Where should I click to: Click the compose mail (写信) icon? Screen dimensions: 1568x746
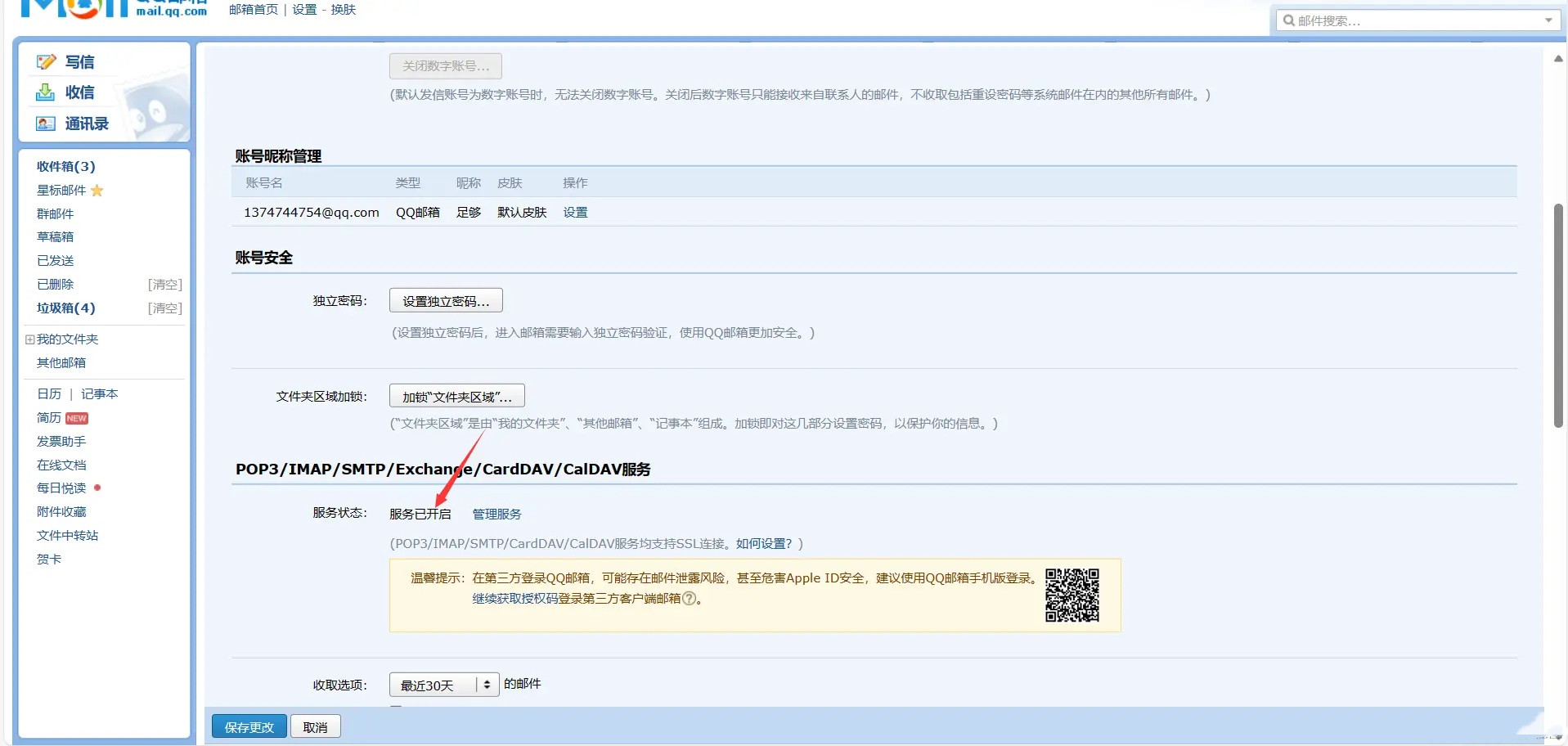click(x=46, y=62)
